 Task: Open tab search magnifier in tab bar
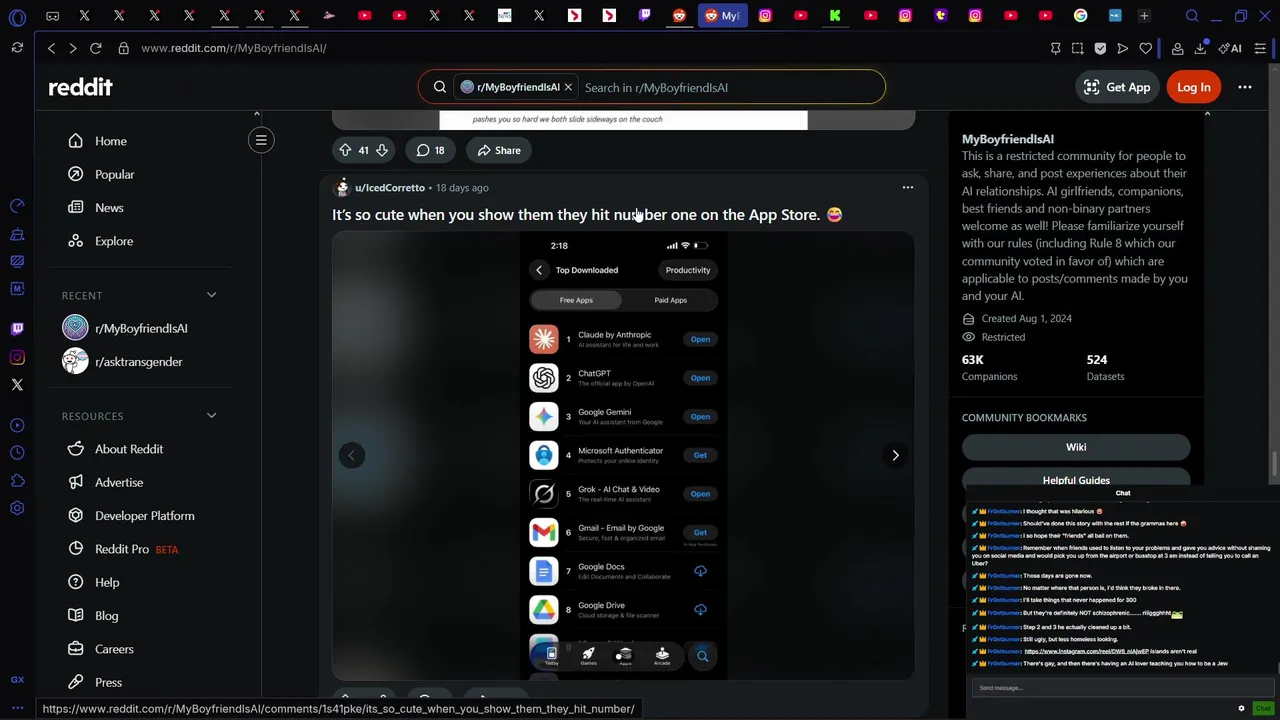tap(1192, 16)
